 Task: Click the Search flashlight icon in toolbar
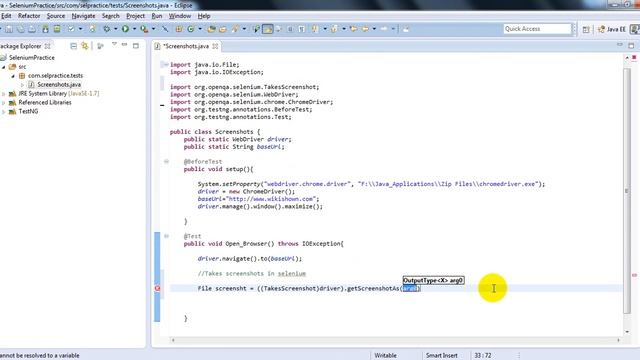235,29
